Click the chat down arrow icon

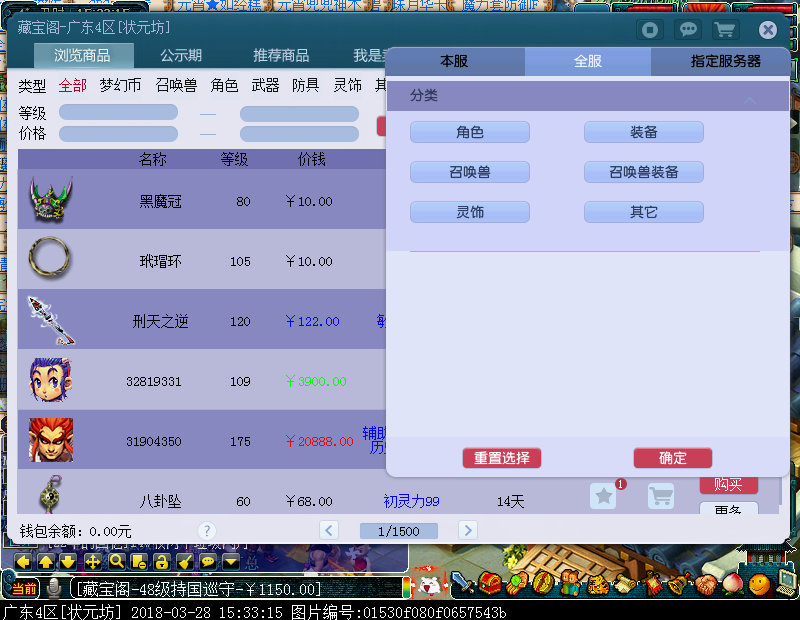pos(68,562)
